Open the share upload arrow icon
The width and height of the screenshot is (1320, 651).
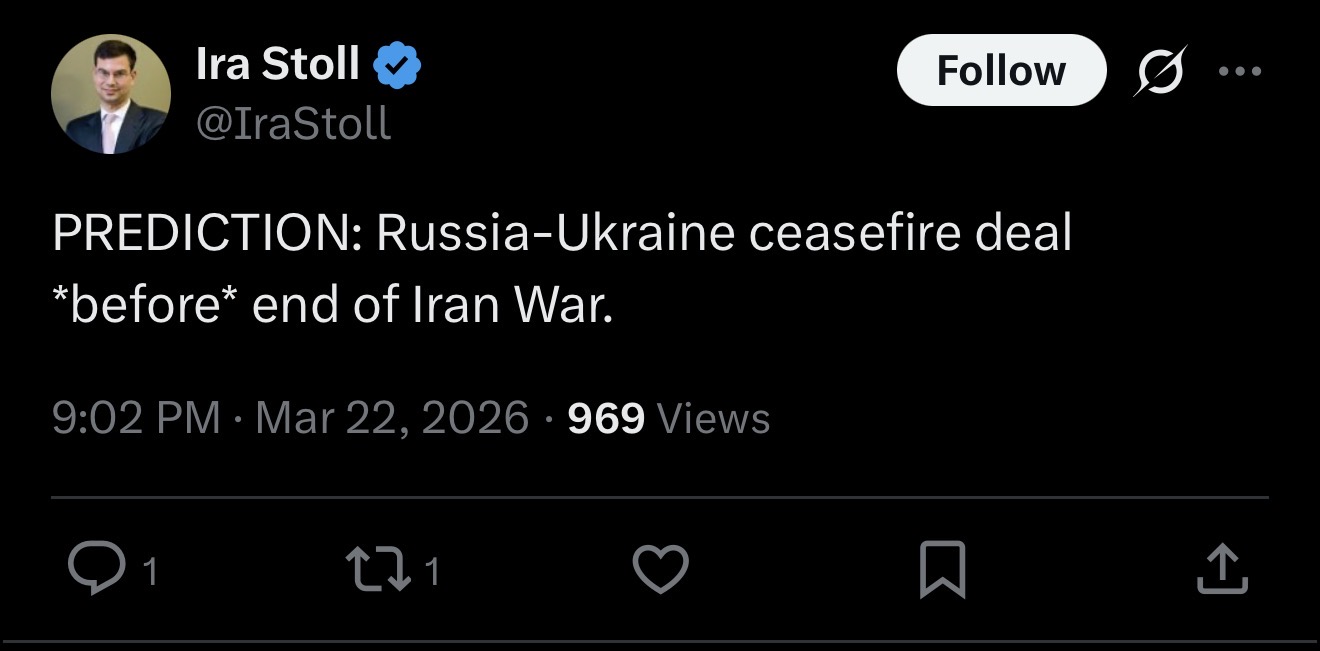pyautogui.click(x=1221, y=569)
